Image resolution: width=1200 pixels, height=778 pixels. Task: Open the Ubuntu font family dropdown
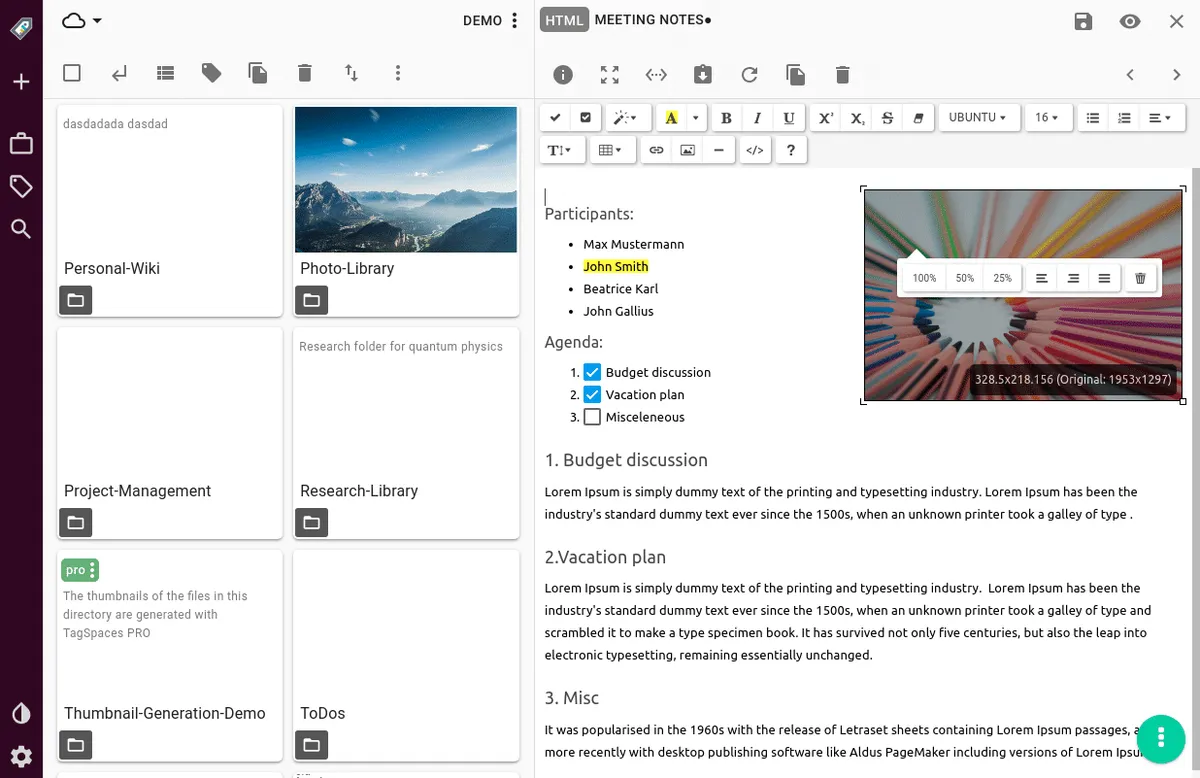click(x=977, y=118)
